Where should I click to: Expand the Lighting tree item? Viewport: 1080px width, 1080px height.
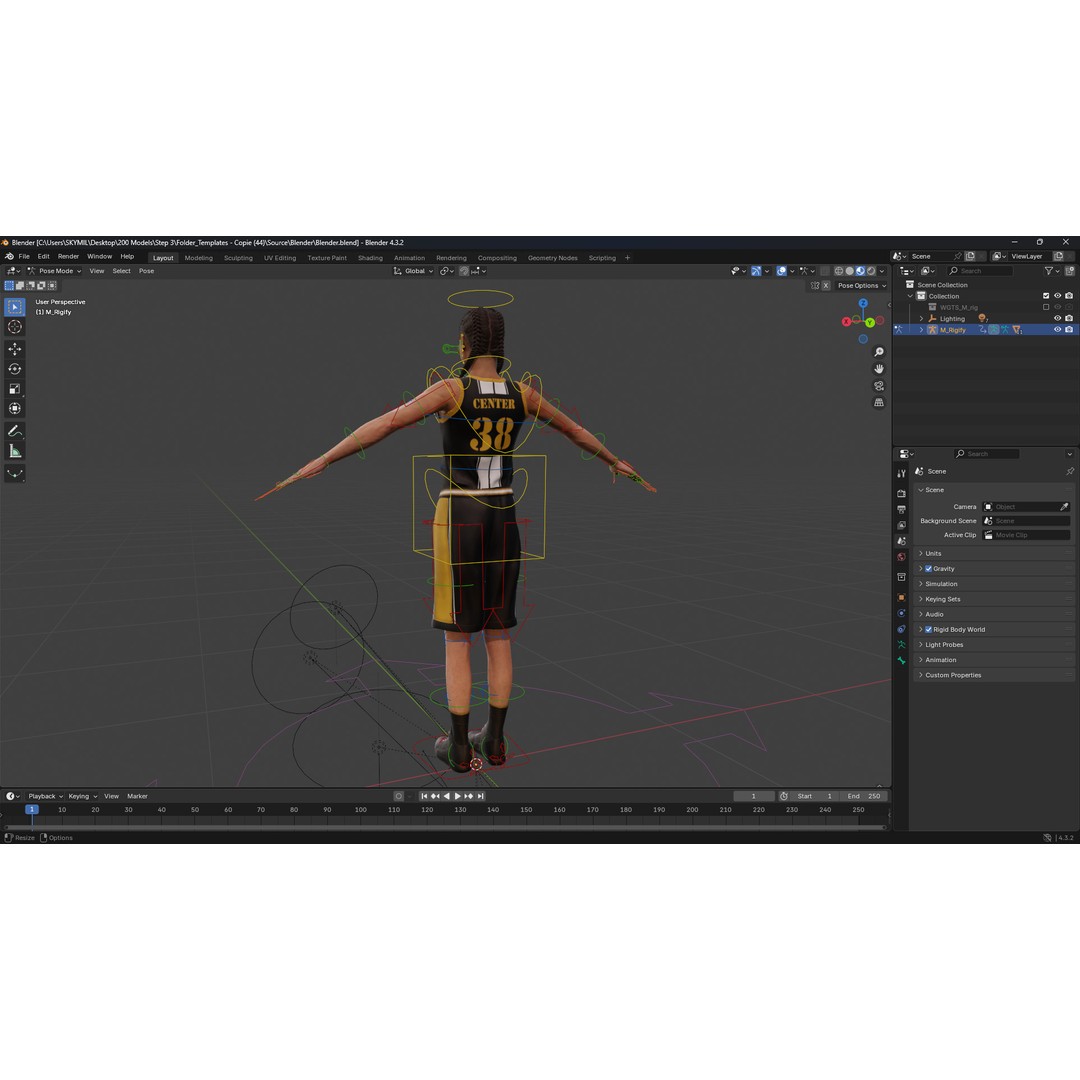(922, 319)
